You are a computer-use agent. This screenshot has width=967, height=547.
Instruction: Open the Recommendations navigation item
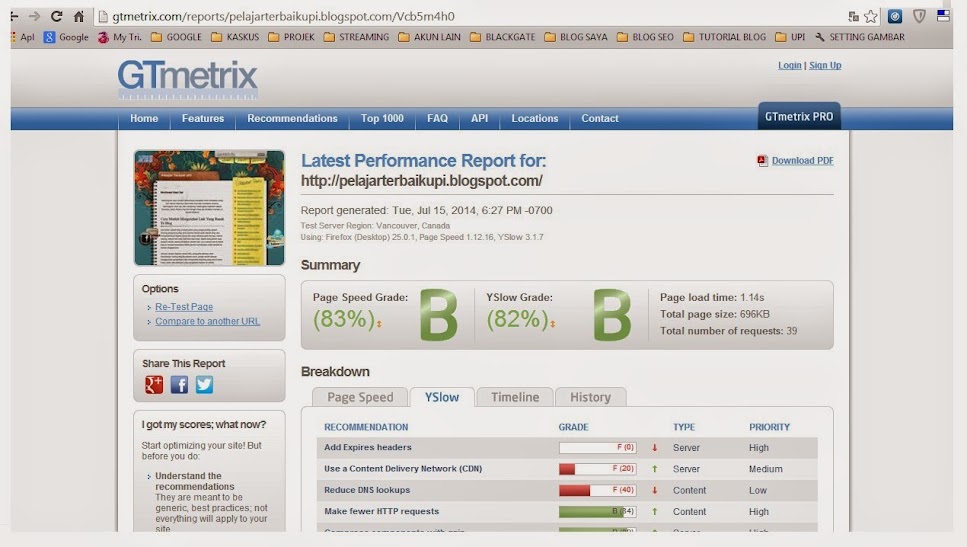pos(292,118)
